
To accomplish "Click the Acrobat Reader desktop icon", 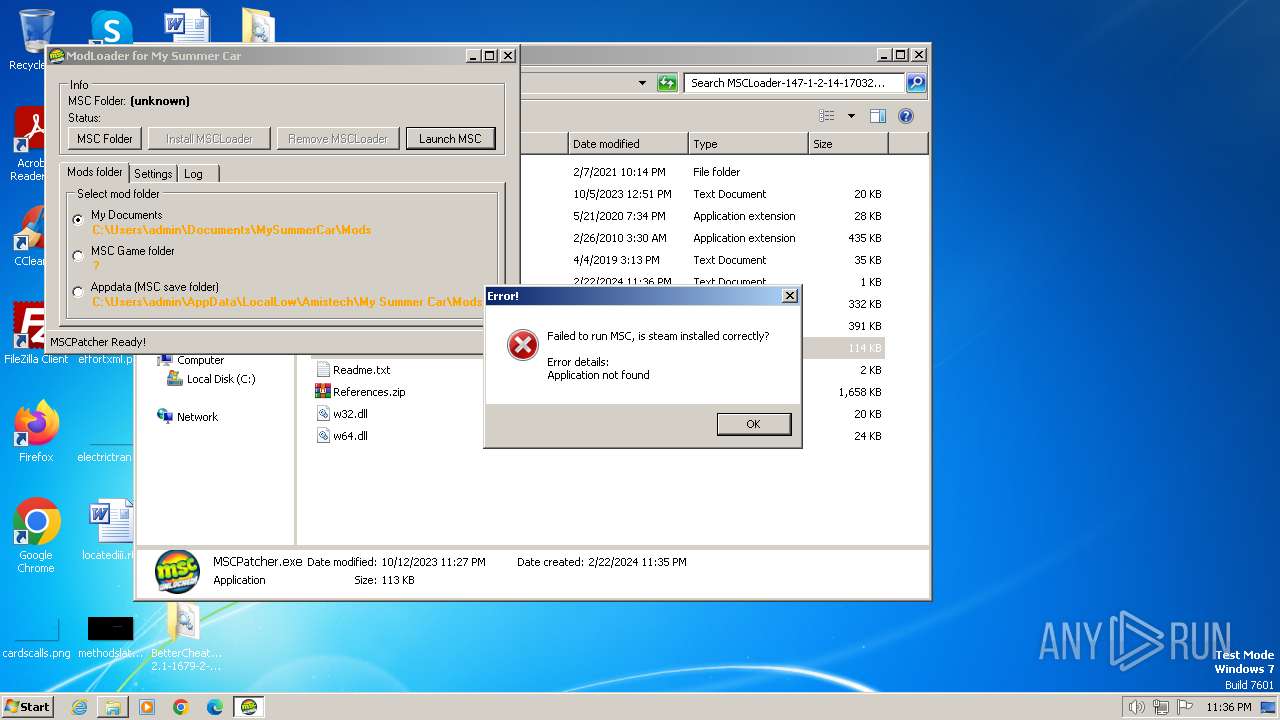I will [x=31, y=145].
